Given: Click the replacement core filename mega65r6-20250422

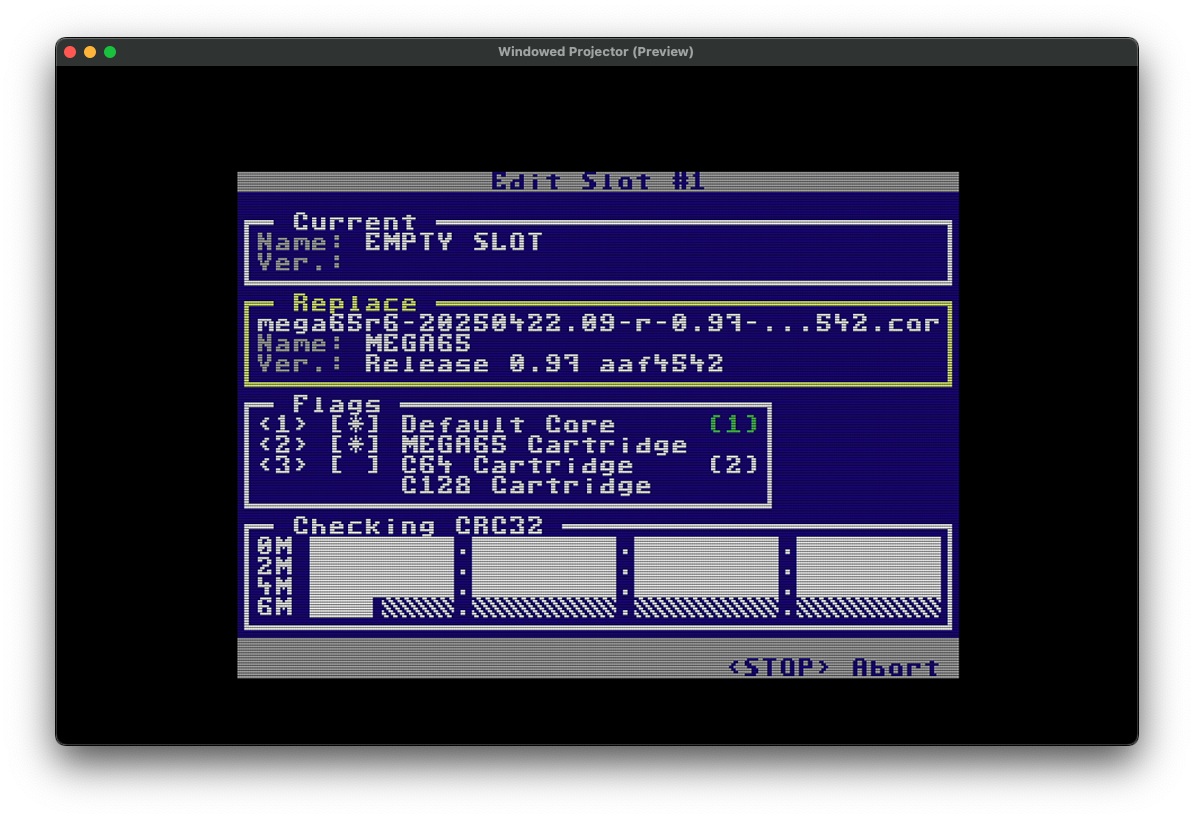Looking at the screenshot, I should tap(598, 323).
